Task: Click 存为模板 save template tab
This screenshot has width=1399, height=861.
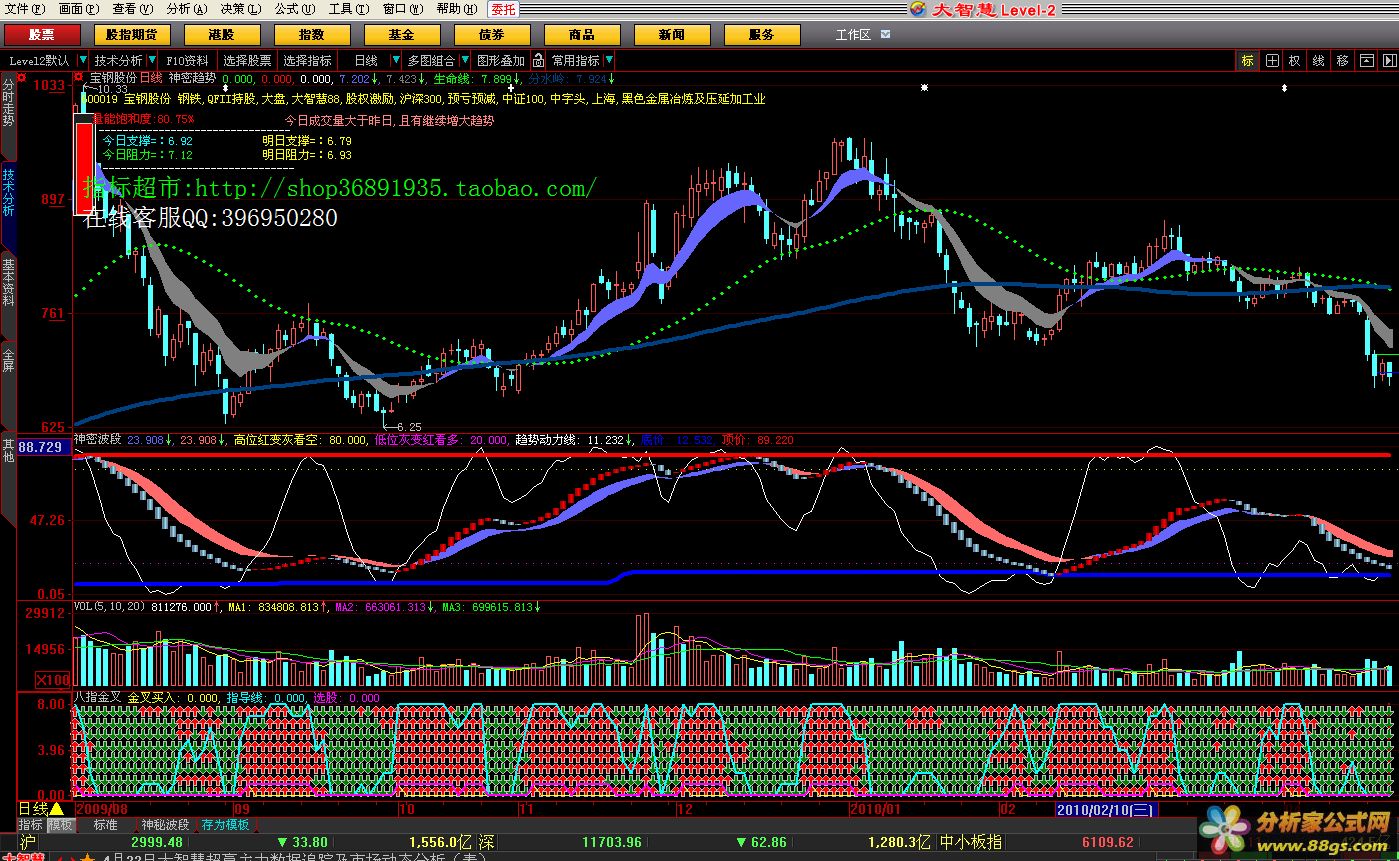Action: coord(226,825)
